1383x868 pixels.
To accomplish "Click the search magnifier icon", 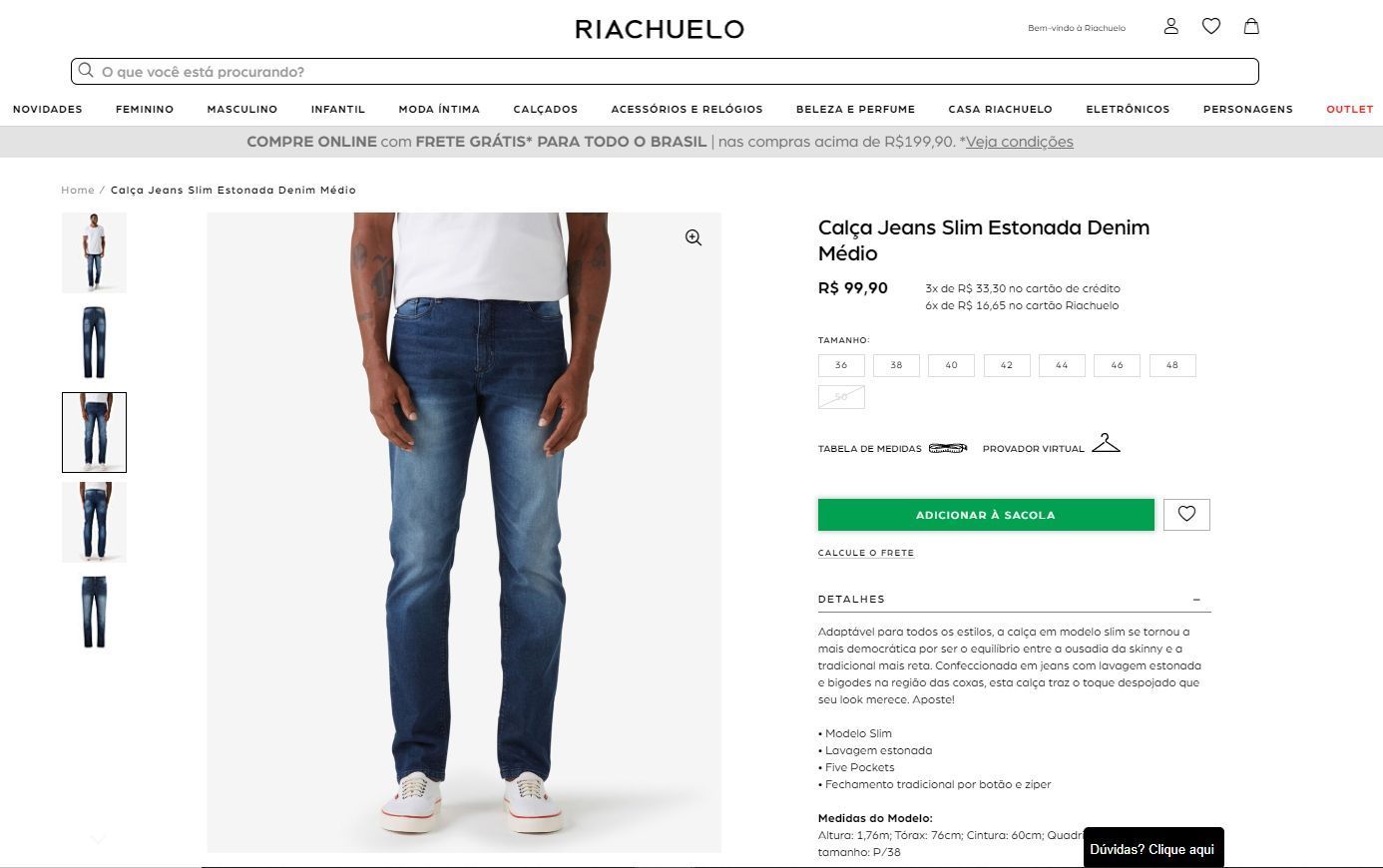I will coord(86,71).
